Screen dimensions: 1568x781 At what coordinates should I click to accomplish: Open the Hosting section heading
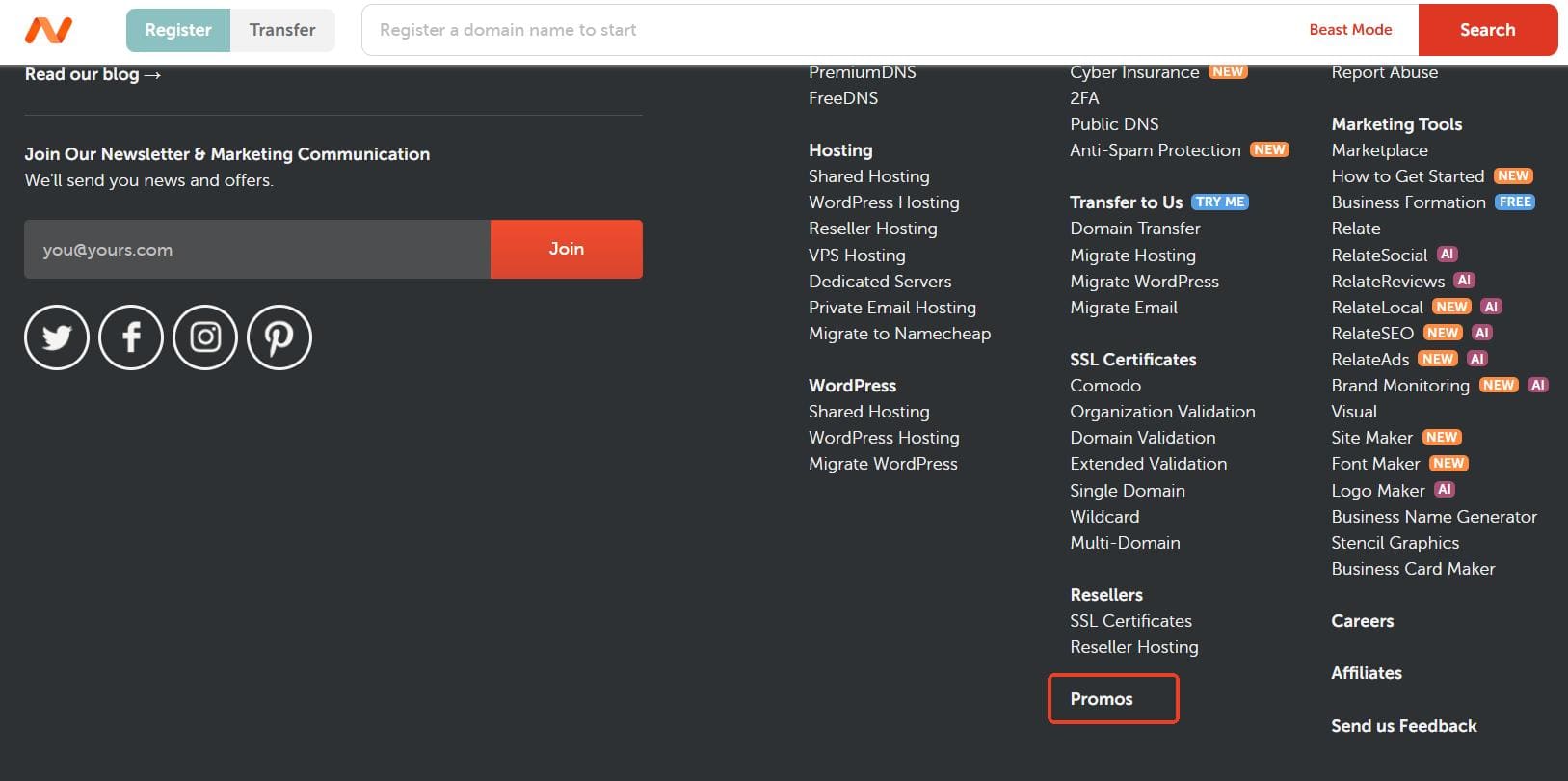(840, 150)
